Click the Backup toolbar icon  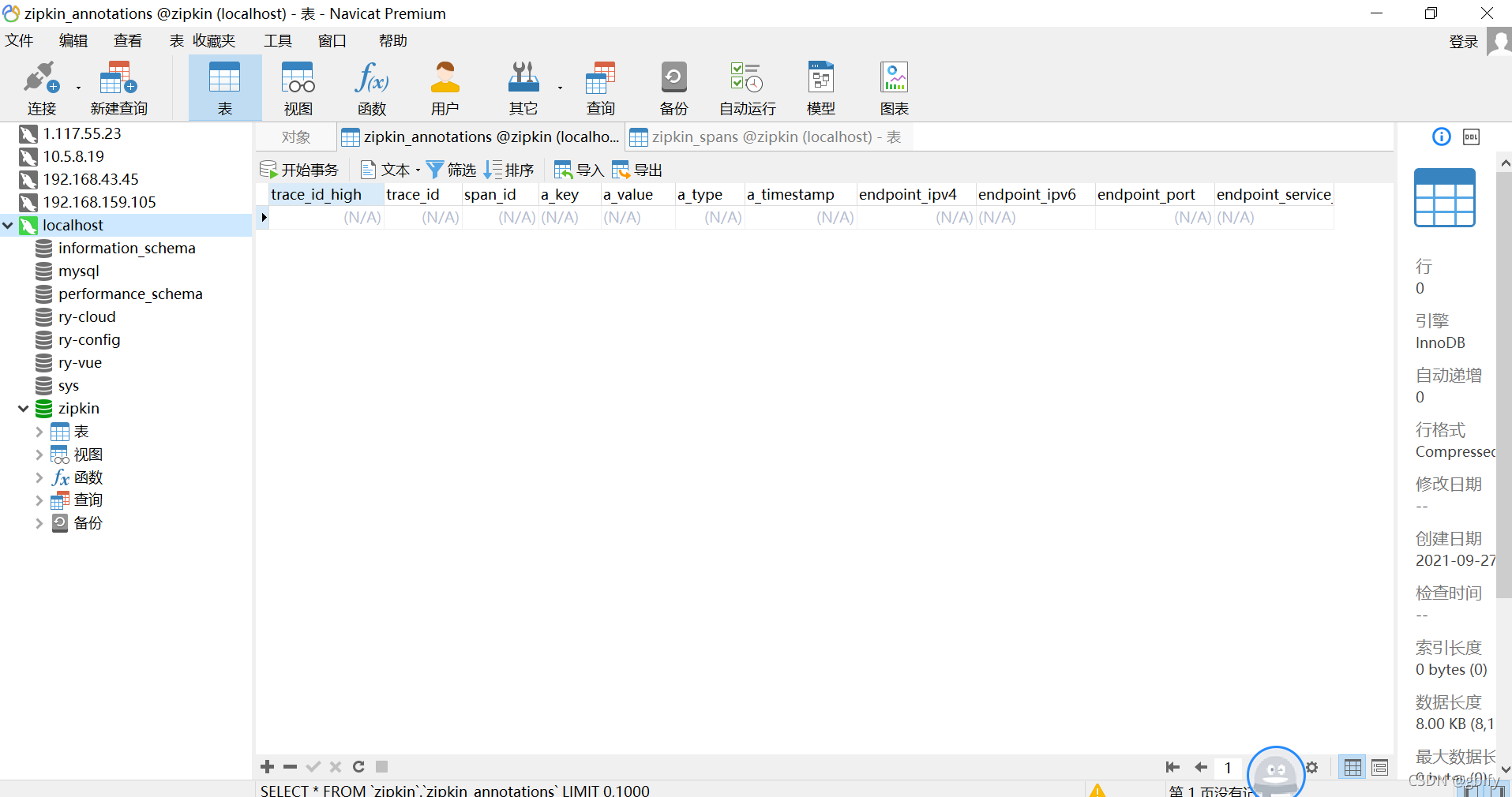click(x=673, y=88)
